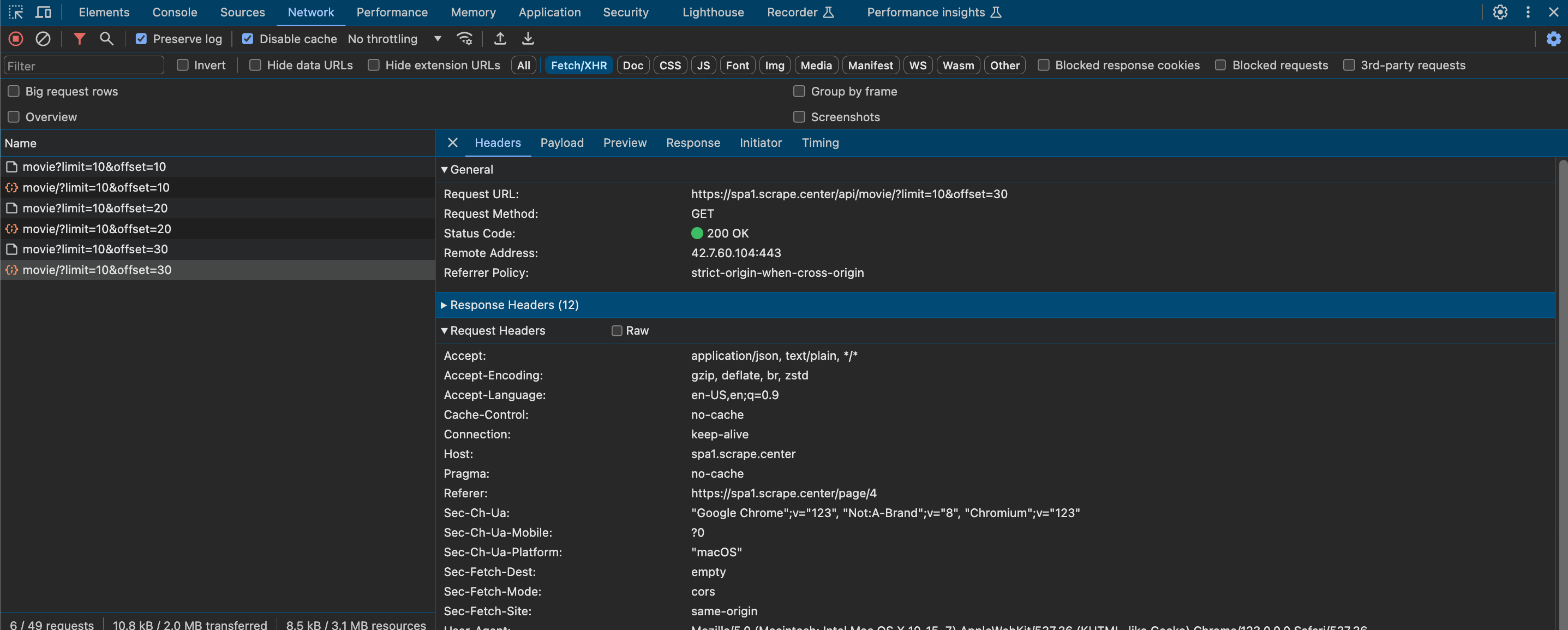
Task: Click JSON icon of movie/?limit=10&offset=30
Action: 11,269
